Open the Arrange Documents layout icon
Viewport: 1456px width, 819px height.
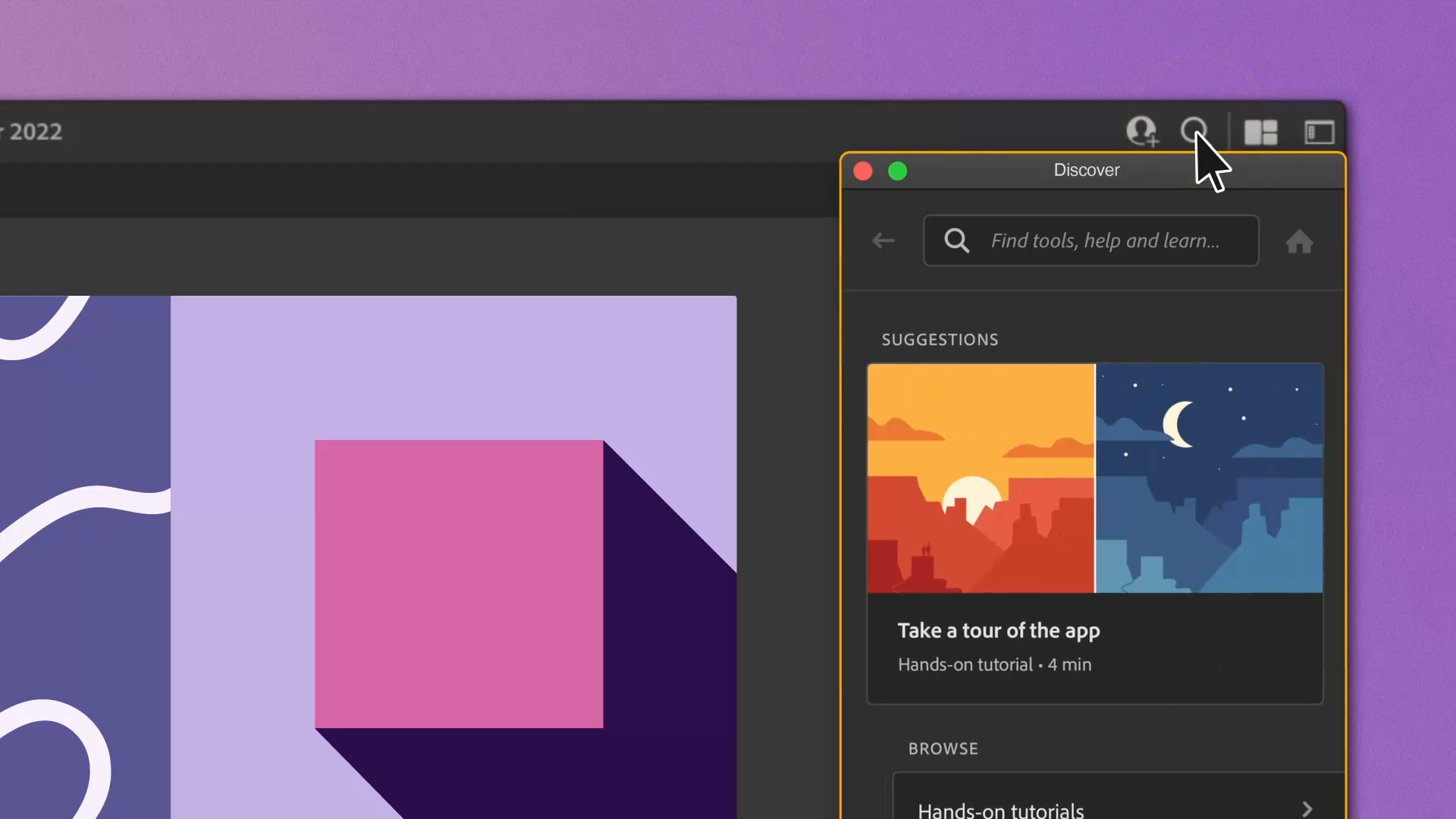1260,133
